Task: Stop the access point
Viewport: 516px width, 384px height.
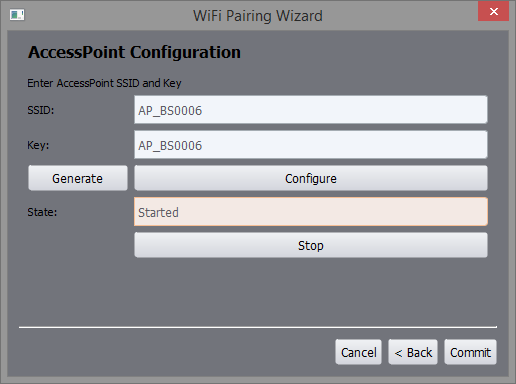Action: coord(311,245)
